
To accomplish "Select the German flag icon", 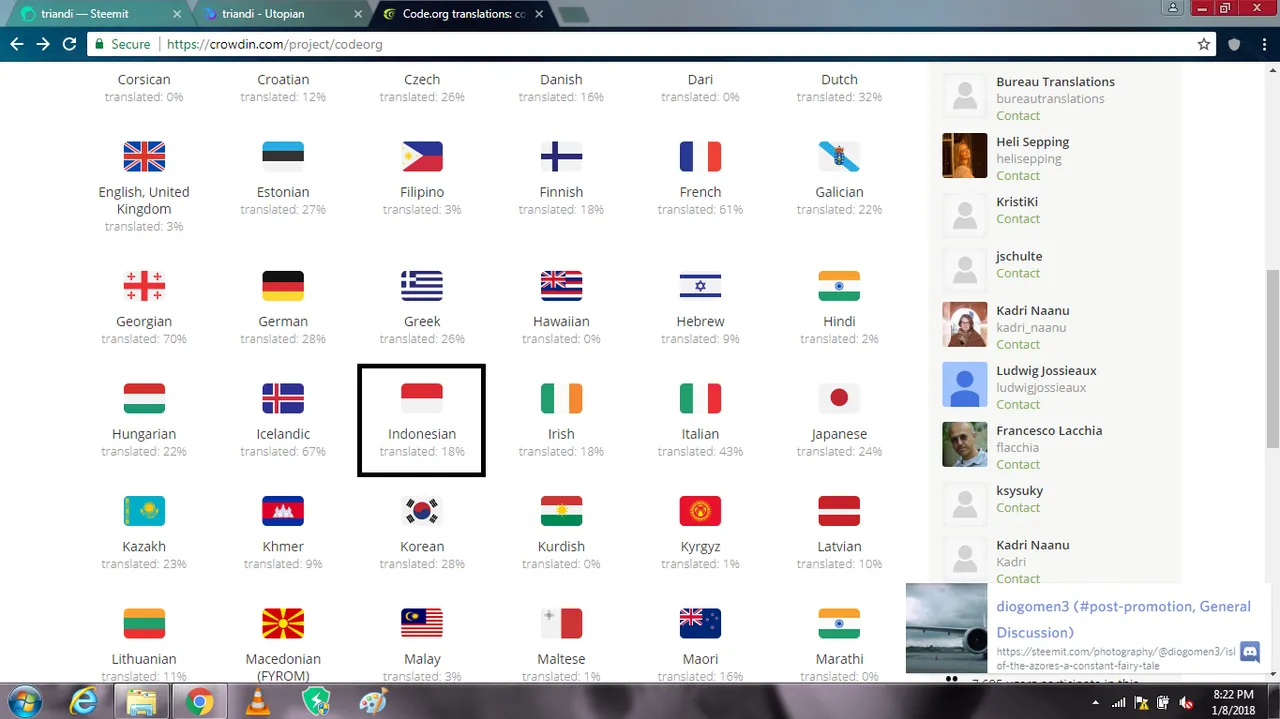I will pyautogui.click(x=283, y=286).
